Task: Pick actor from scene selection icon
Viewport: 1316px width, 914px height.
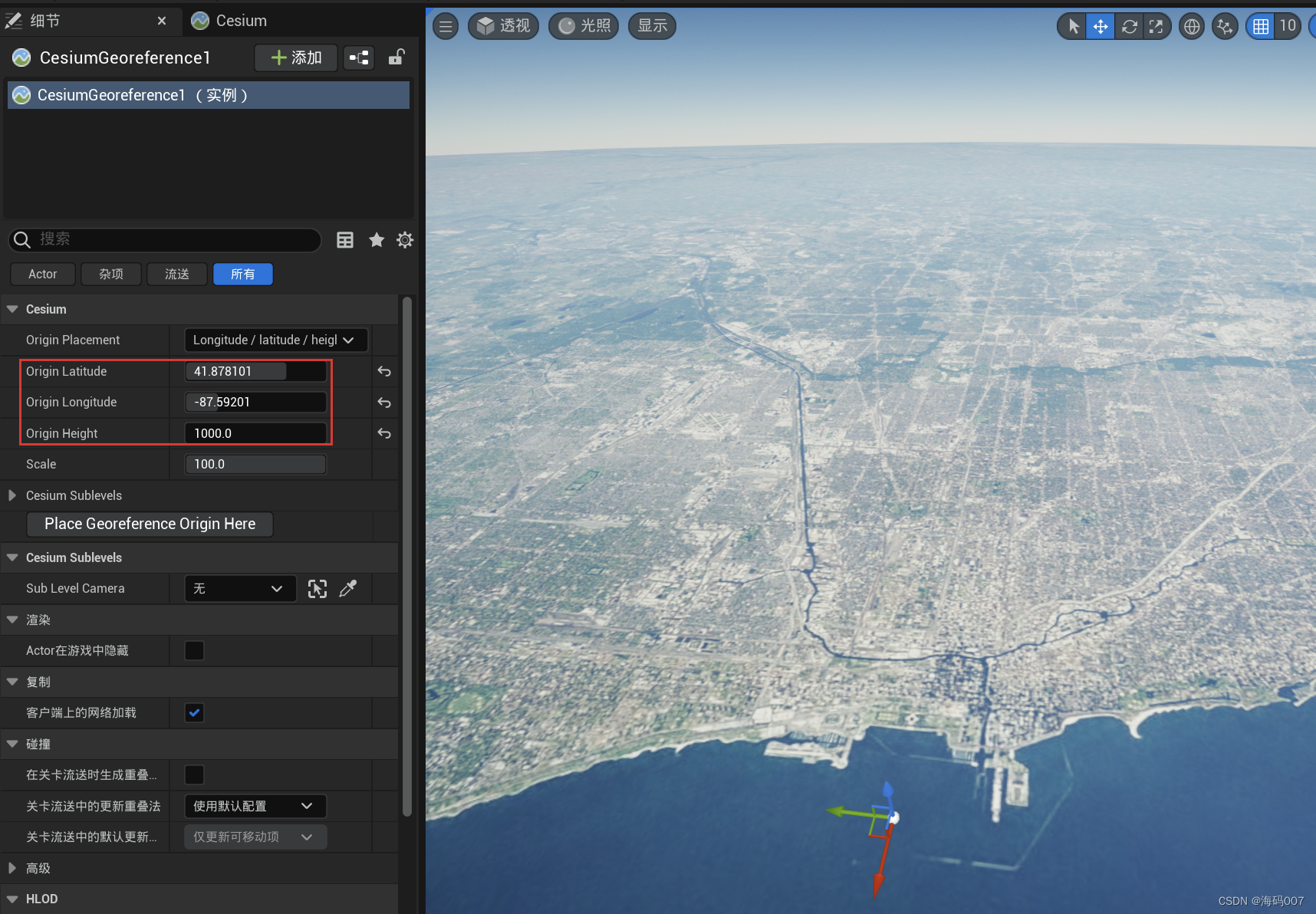Action: click(317, 588)
